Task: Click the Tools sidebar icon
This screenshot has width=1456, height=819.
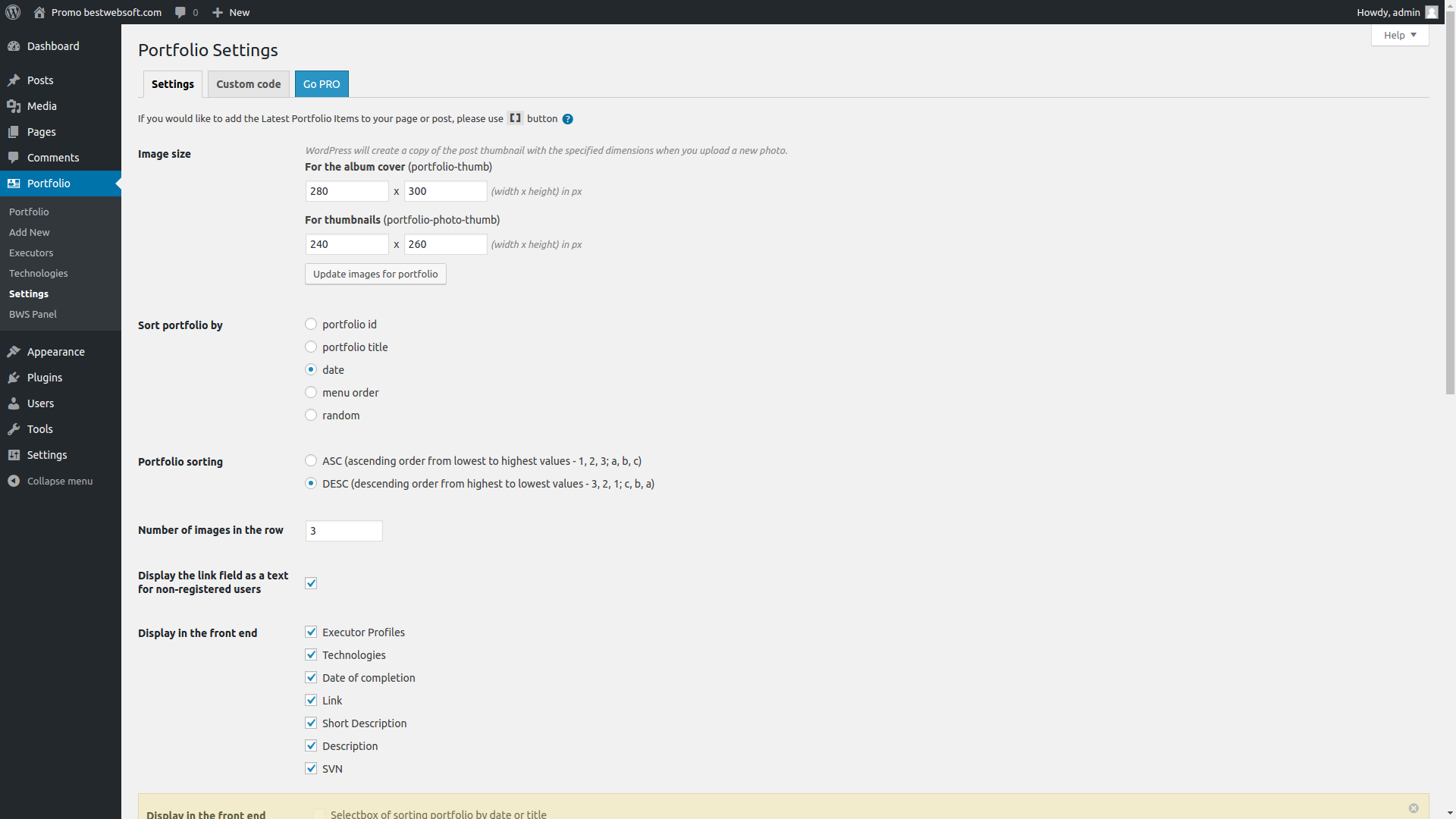Action: [x=16, y=429]
